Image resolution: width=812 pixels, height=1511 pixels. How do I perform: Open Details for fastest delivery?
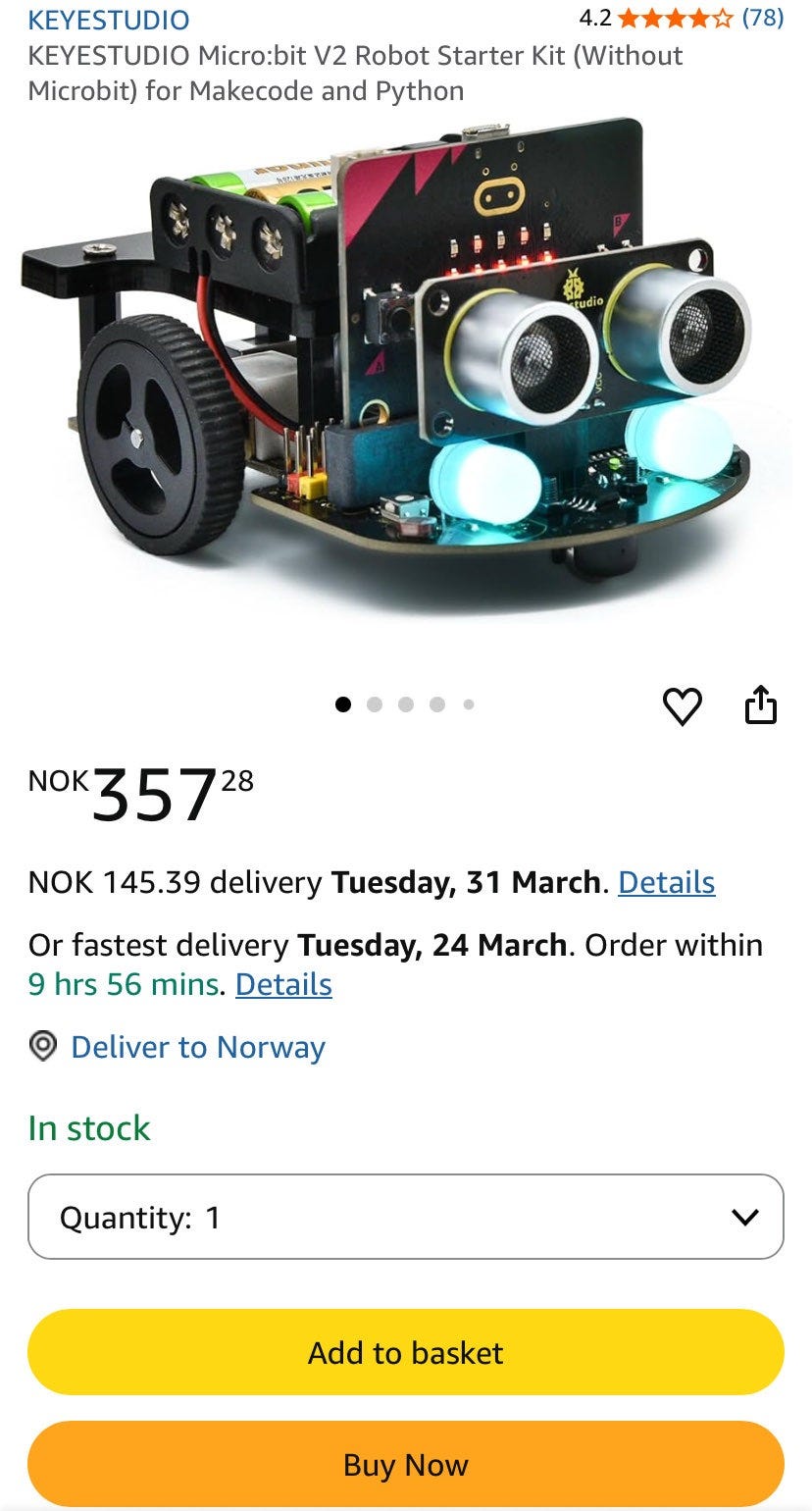click(x=283, y=984)
